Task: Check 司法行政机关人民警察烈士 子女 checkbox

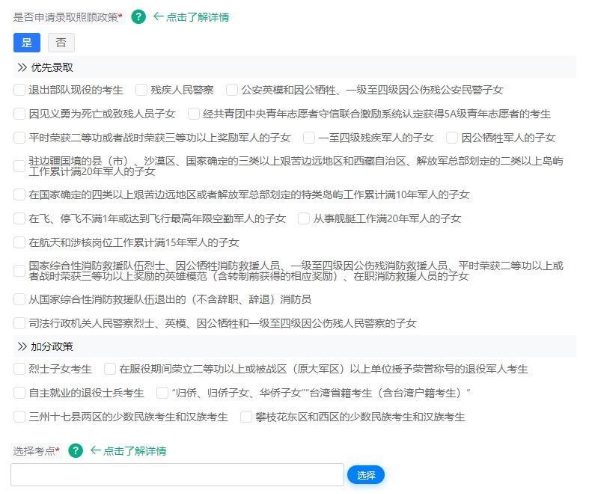Action: [x=19, y=323]
